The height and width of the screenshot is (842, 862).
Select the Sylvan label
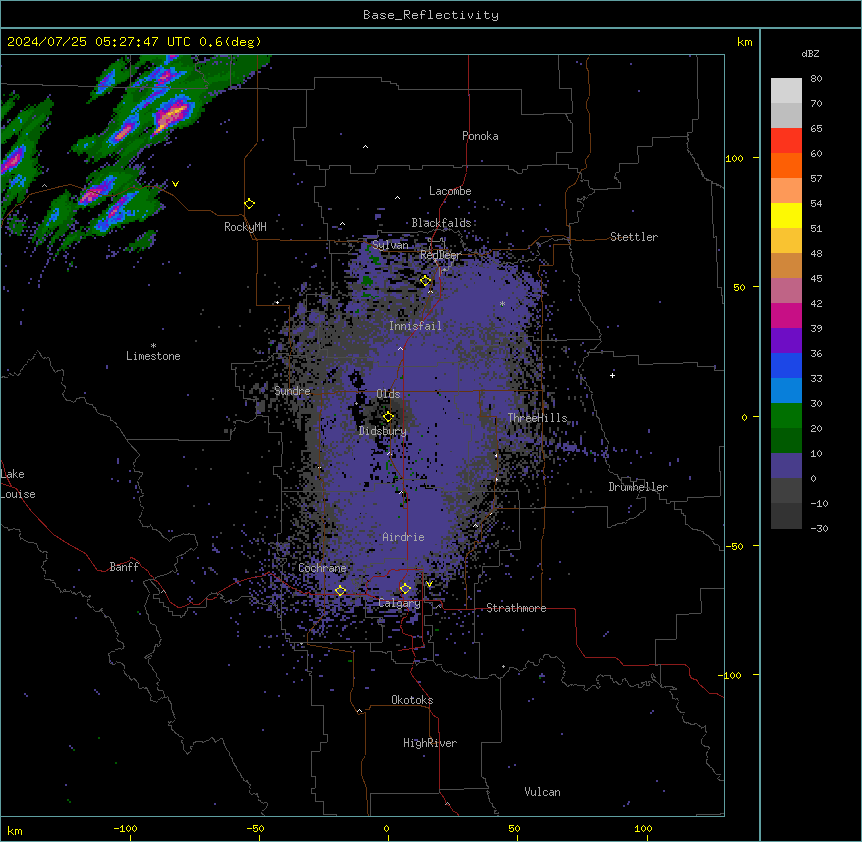click(390, 245)
